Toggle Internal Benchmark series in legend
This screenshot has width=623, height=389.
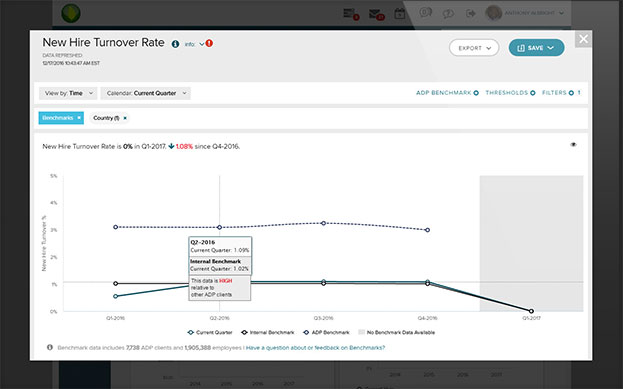click(x=268, y=332)
